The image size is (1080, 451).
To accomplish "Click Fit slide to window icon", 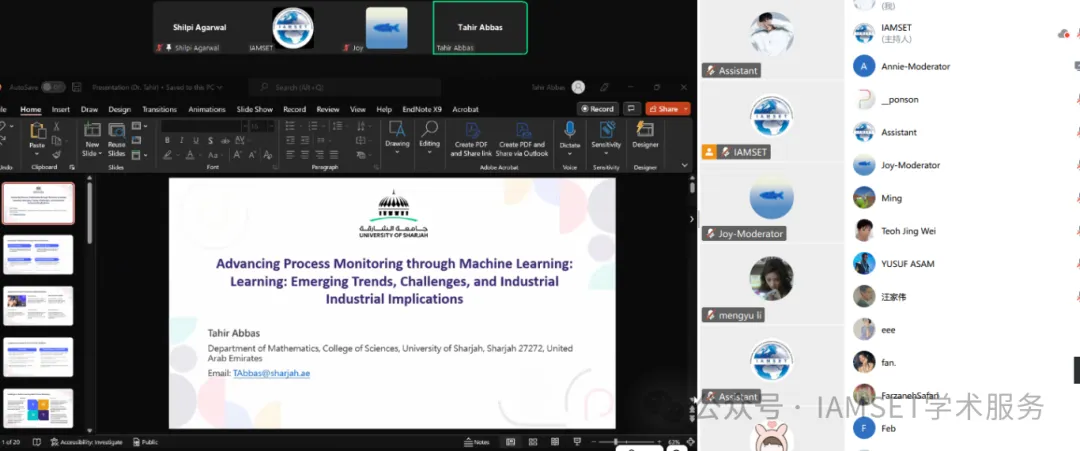I will 690,442.
